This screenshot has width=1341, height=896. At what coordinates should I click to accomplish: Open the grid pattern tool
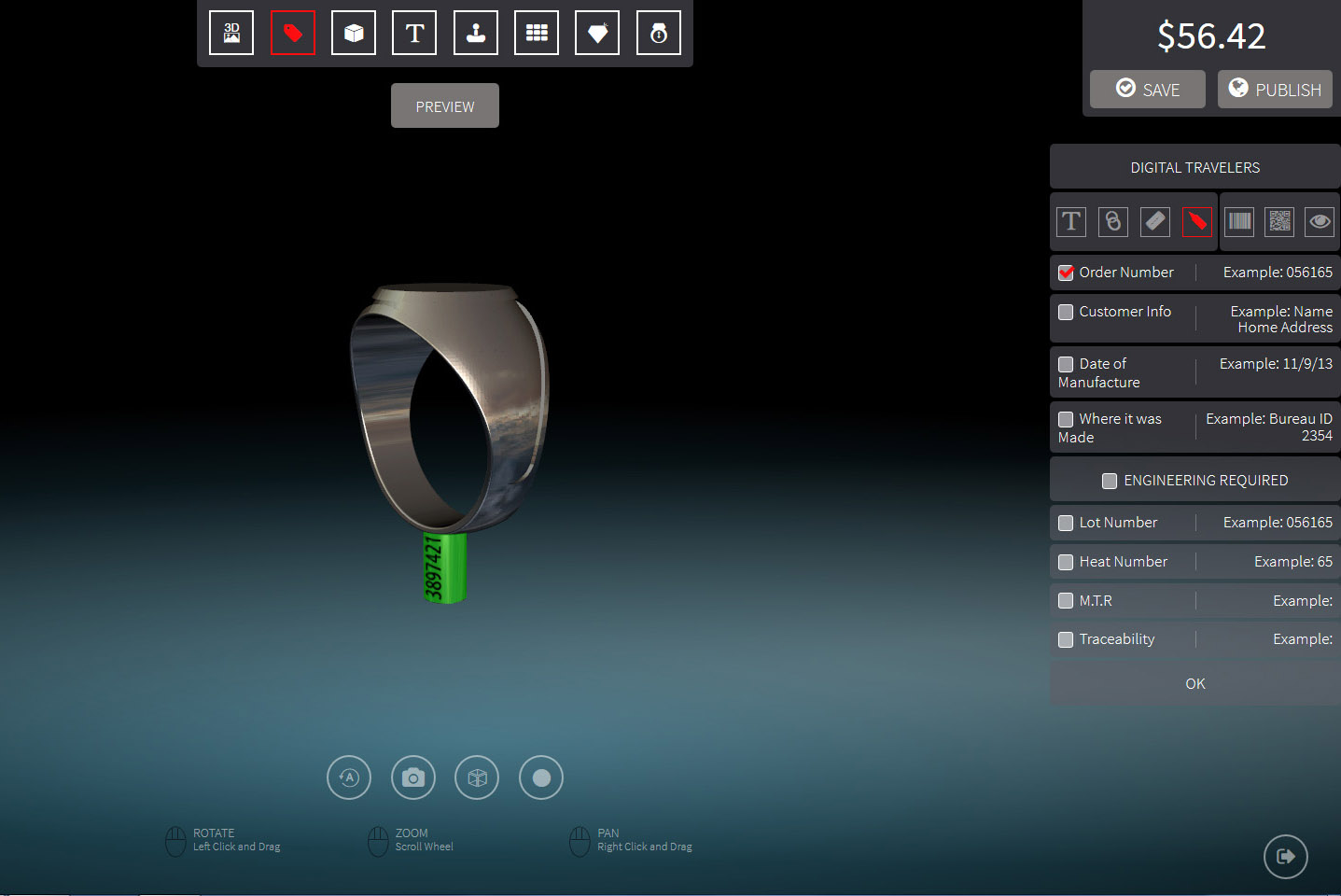point(537,34)
